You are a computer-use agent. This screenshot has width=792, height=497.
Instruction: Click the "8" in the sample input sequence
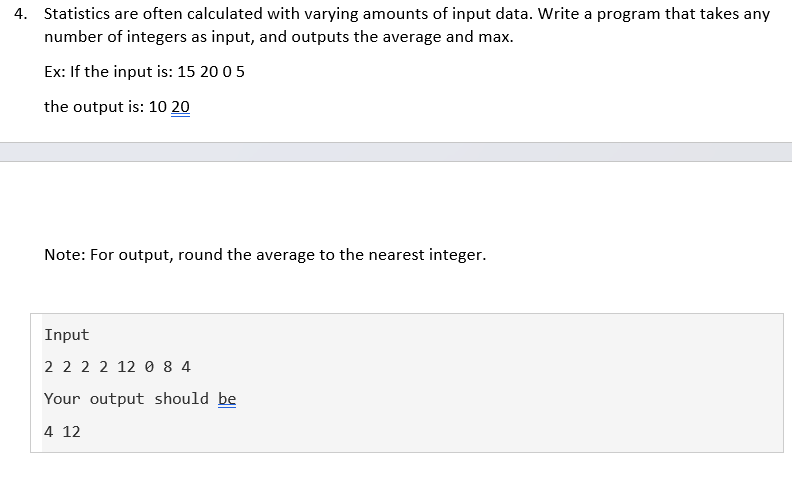pyautogui.click(x=168, y=367)
